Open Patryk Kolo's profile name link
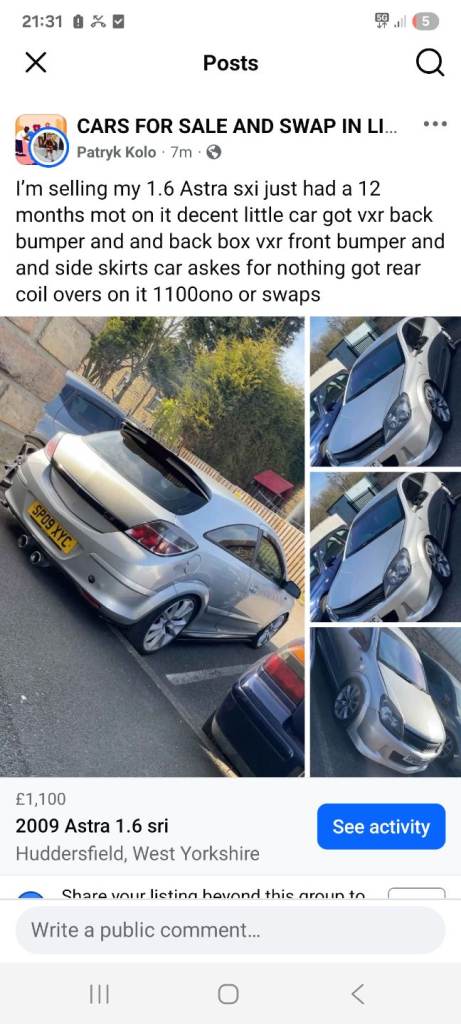The height and width of the screenshot is (1024, 461). coord(116,153)
